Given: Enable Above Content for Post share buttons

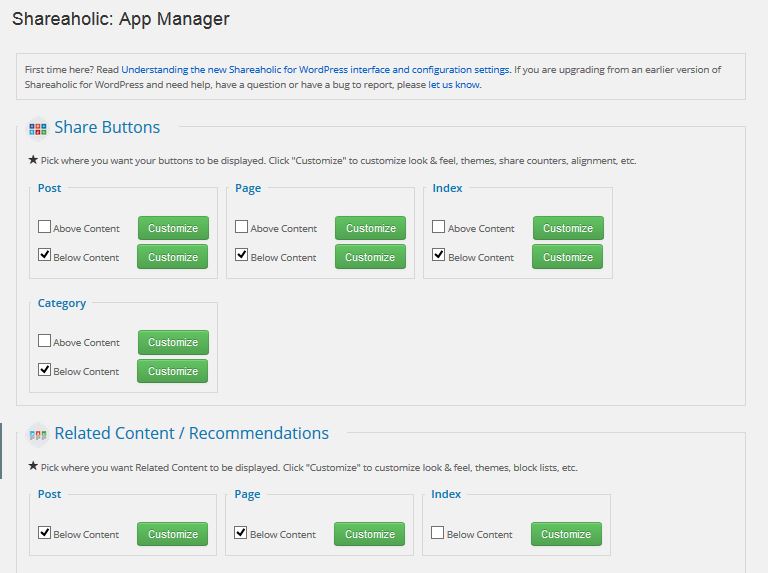Looking at the screenshot, I should (x=45, y=227).
